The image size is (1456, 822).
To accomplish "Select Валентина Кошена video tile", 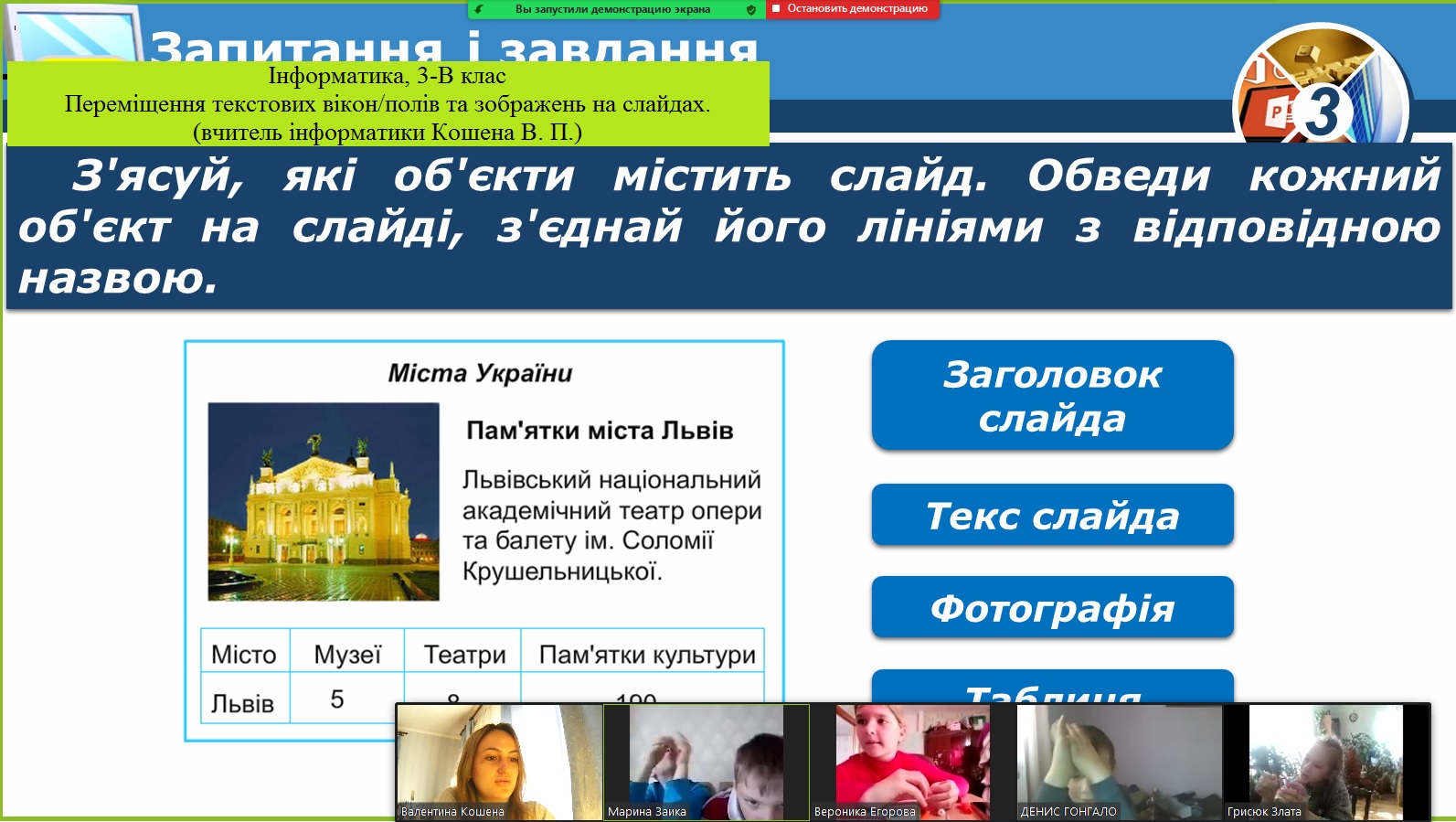I will pyautogui.click(x=499, y=762).
